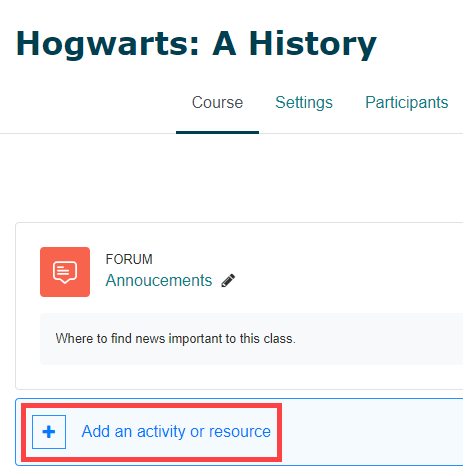Click the blue plus icon
463x475 pixels.
click(x=49, y=432)
